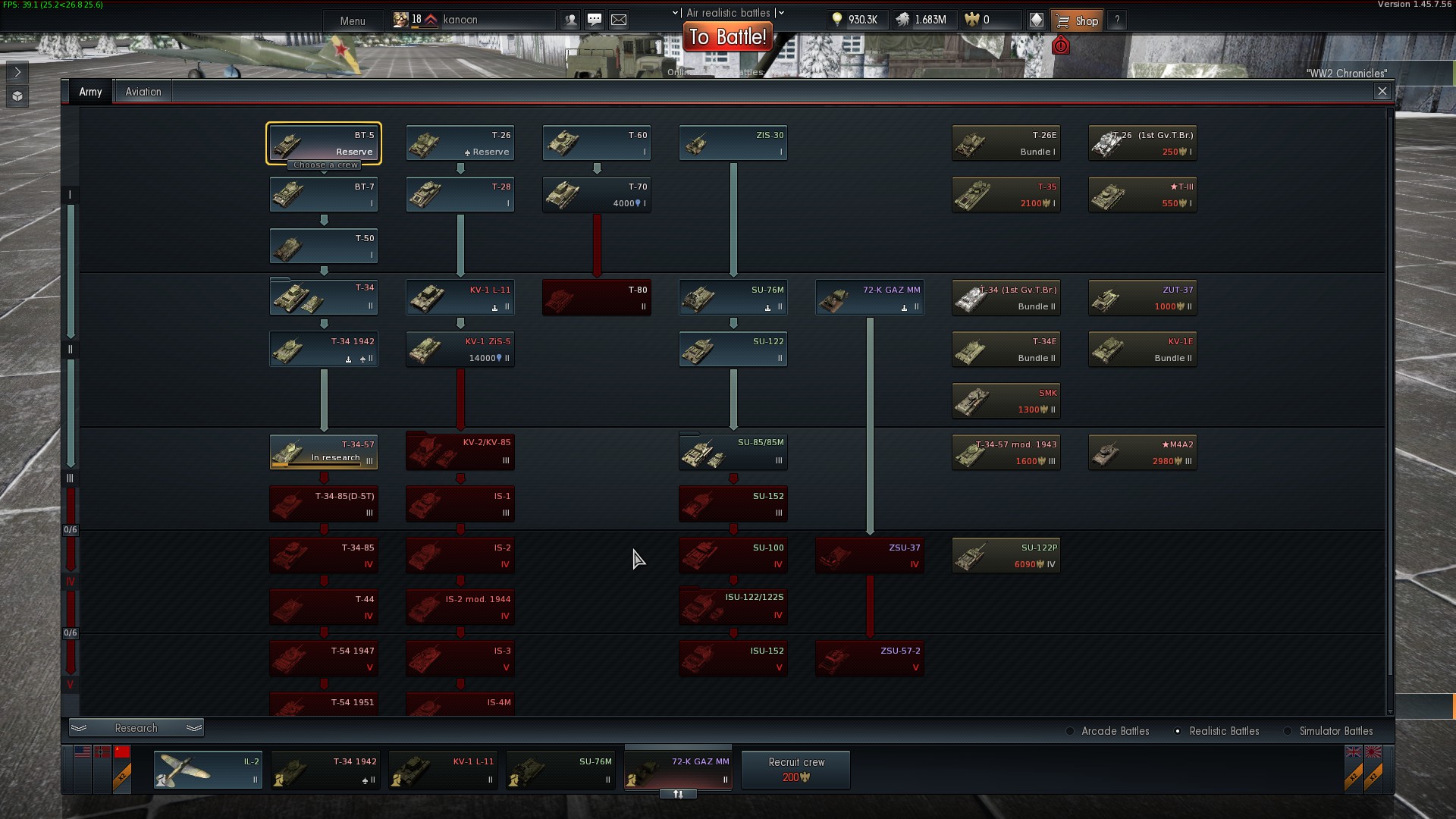
Task: Open the Research dropdown at bottom left
Action: 136,728
